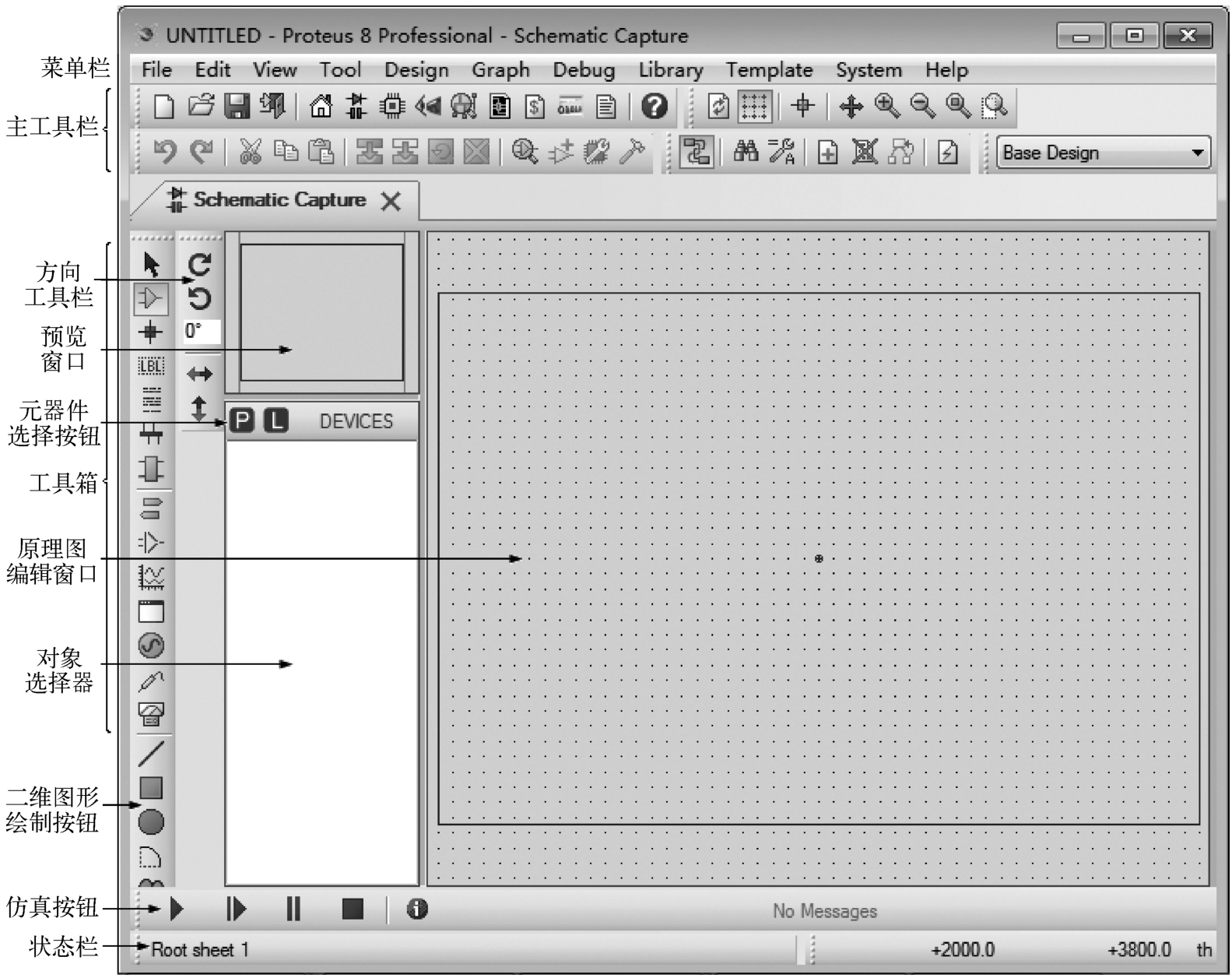Select the Junction Dot mode tool

151,332
